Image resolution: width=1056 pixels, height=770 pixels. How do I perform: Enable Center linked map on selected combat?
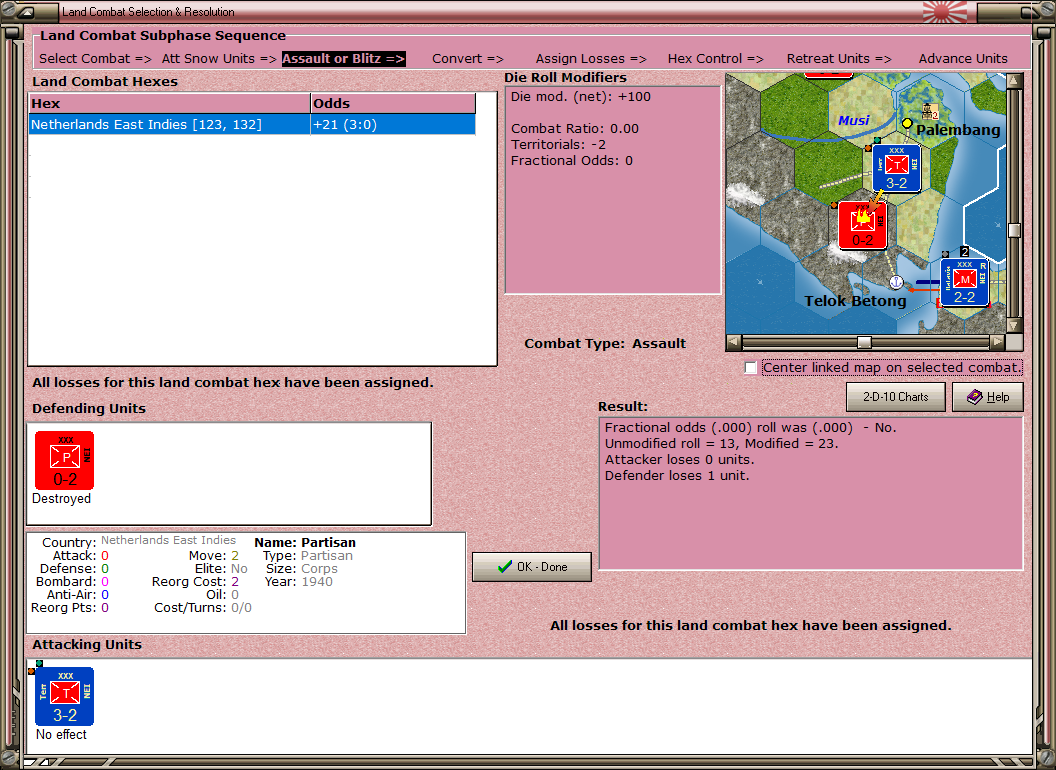(750, 367)
